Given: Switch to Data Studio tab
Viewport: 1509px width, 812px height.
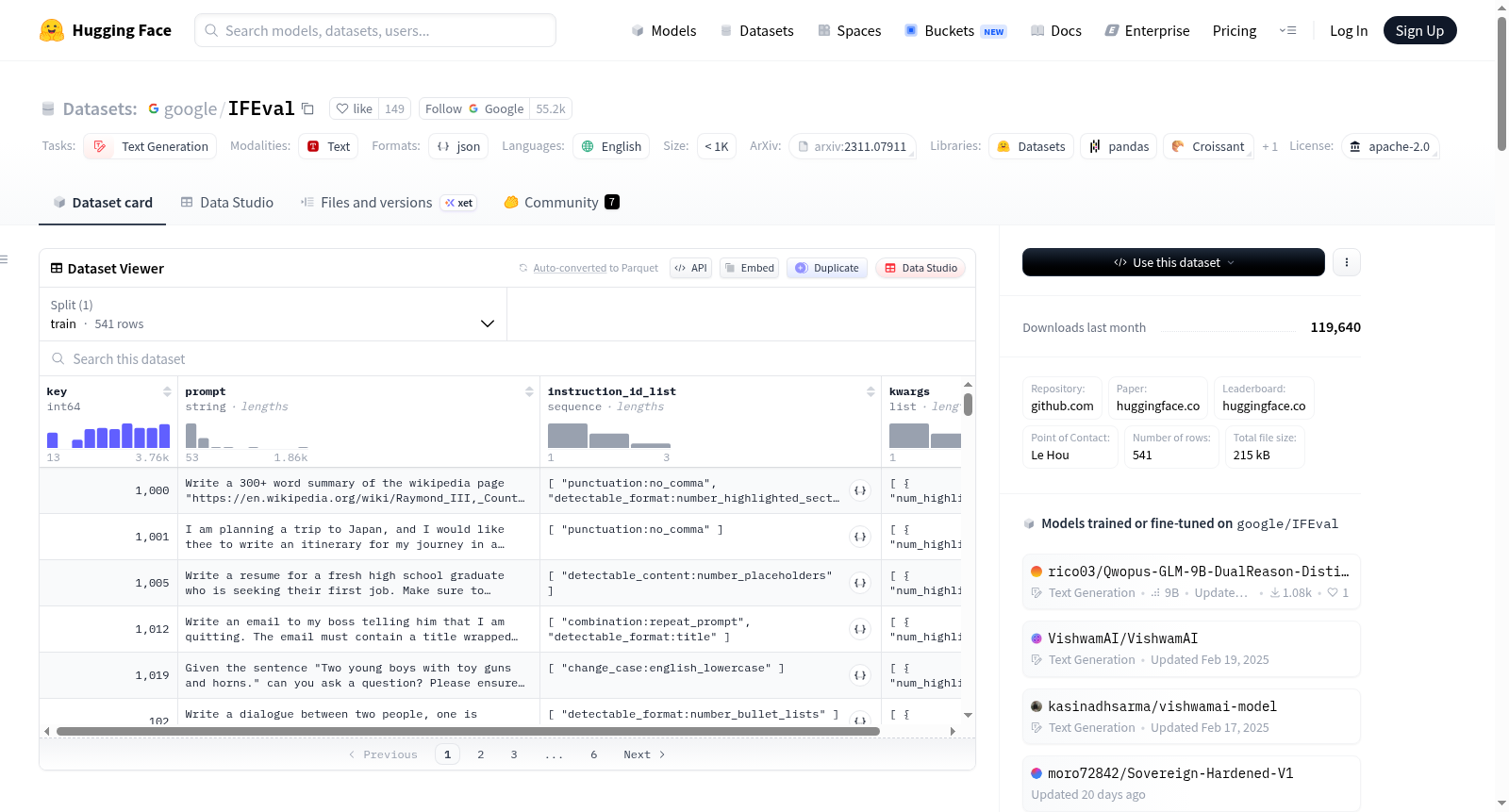Looking at the screenshot, I should 226,203.
